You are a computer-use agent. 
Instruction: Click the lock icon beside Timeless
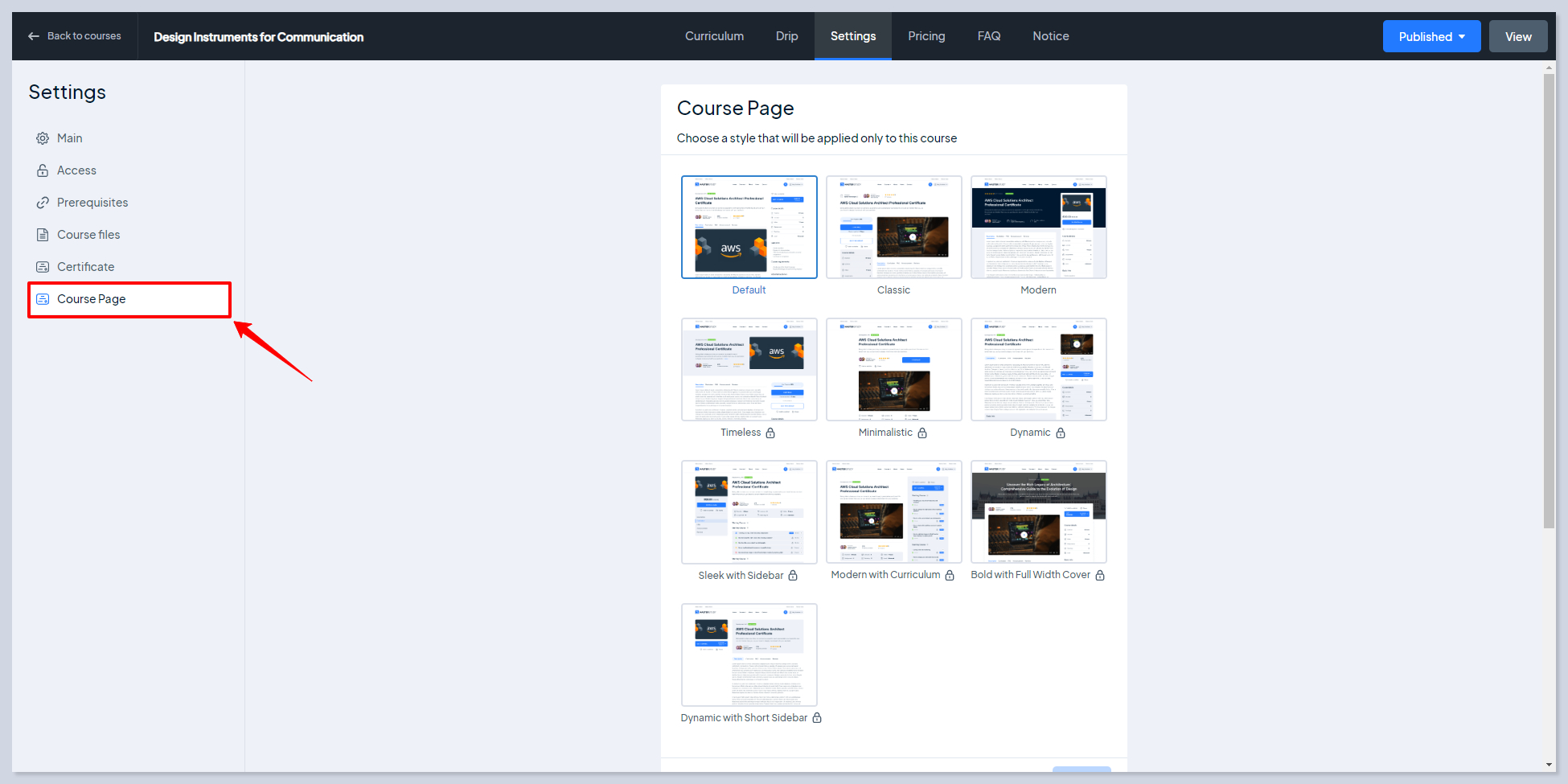tap(770, 433)
